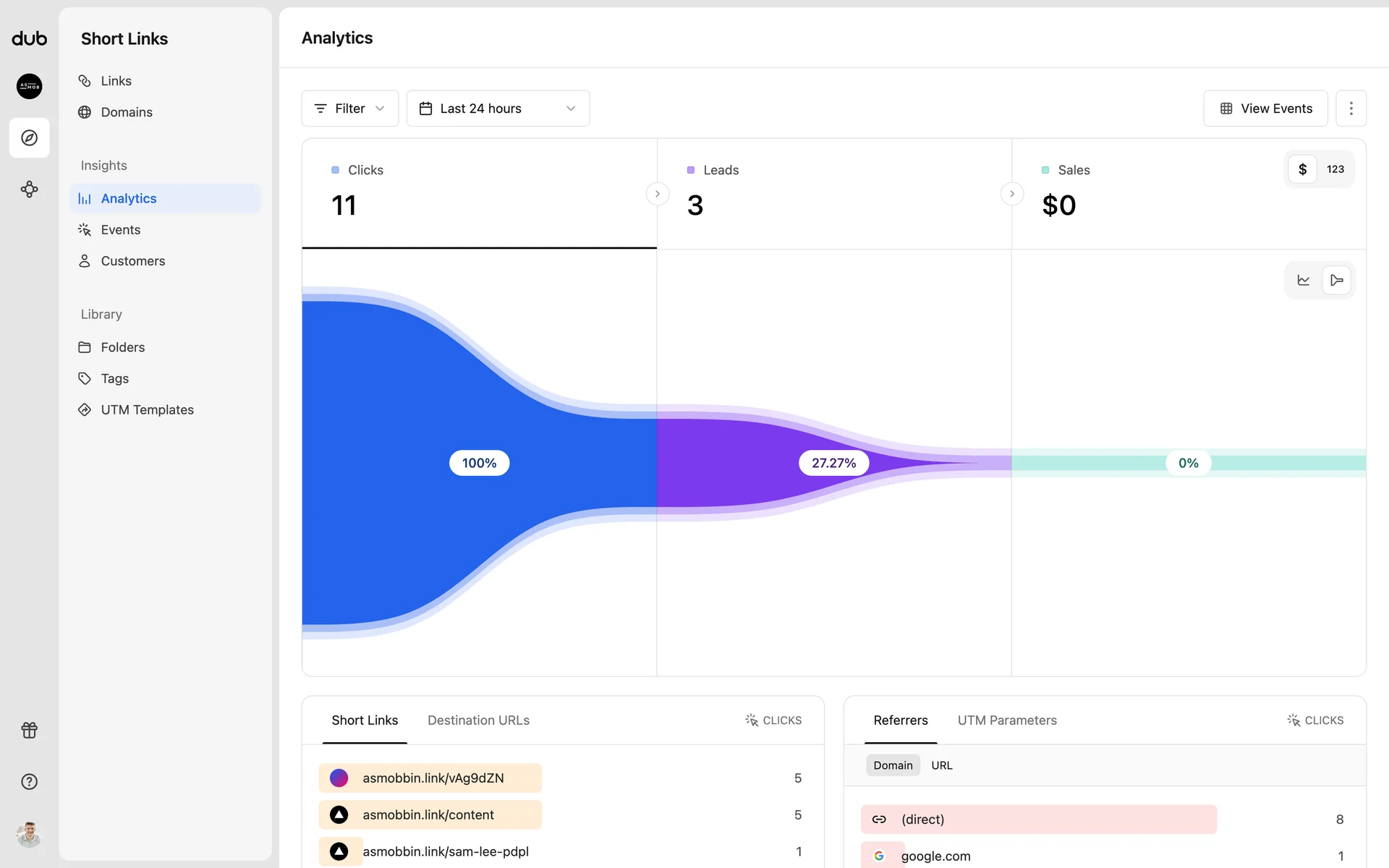1389x868 pixels.
Task: Select the asmobbin.link/content link row
Action: pyautogui.click(x=430, y=815)
